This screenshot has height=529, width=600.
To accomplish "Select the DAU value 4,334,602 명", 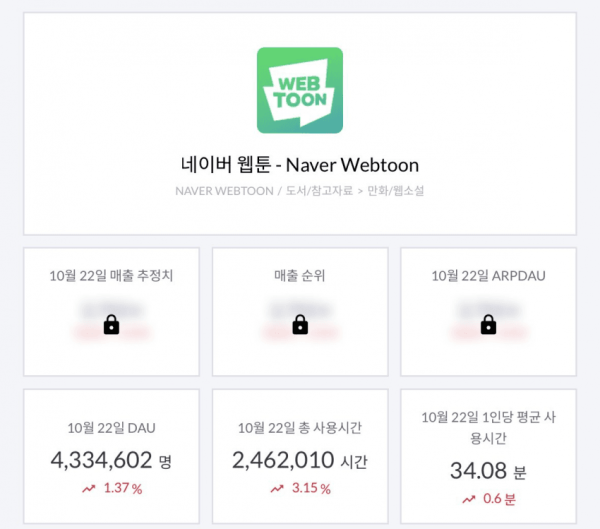I will [x=111, y=460].
